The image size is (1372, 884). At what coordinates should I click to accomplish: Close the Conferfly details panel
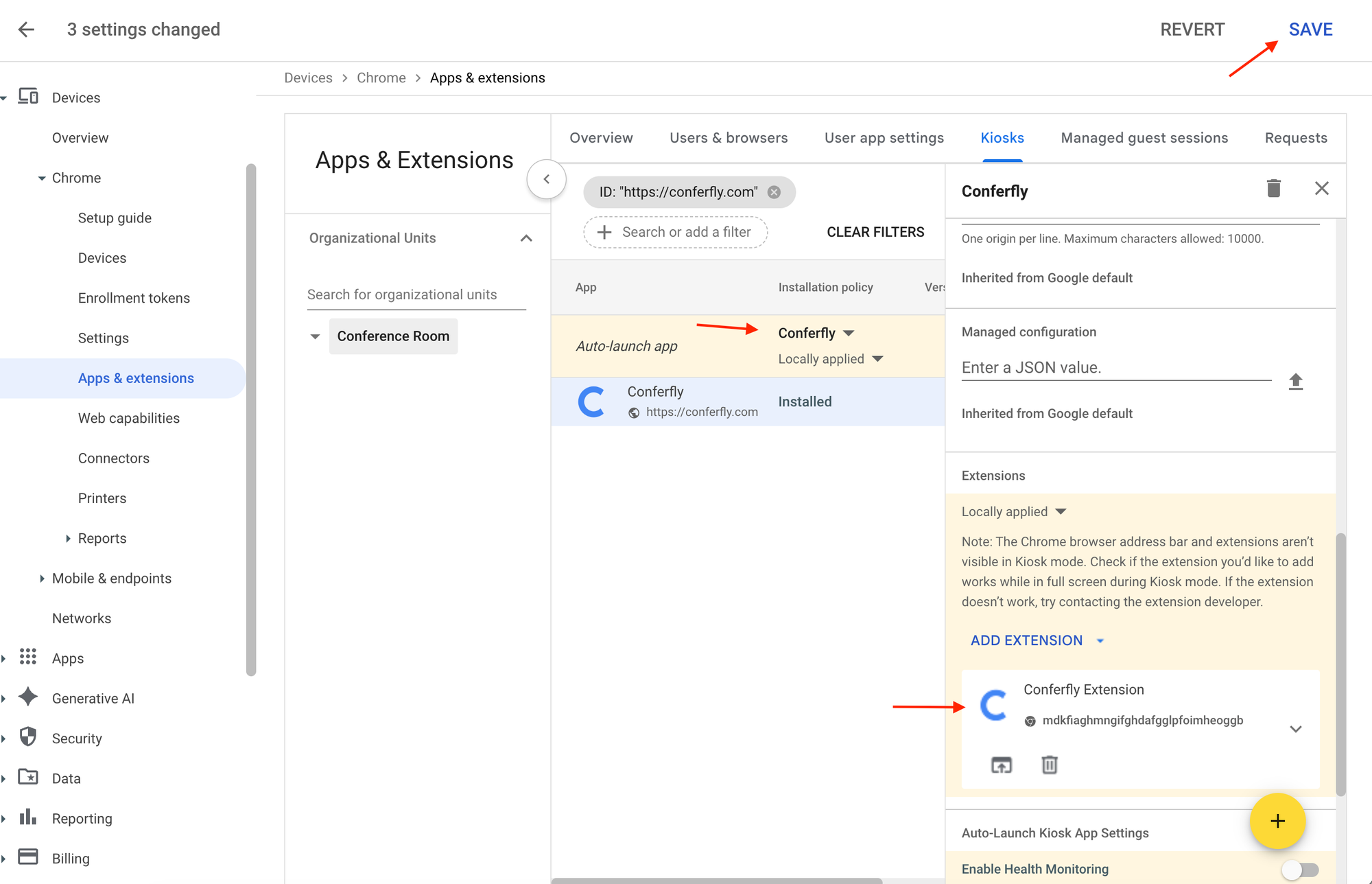pyautogui.click(x=1321, y=189)
